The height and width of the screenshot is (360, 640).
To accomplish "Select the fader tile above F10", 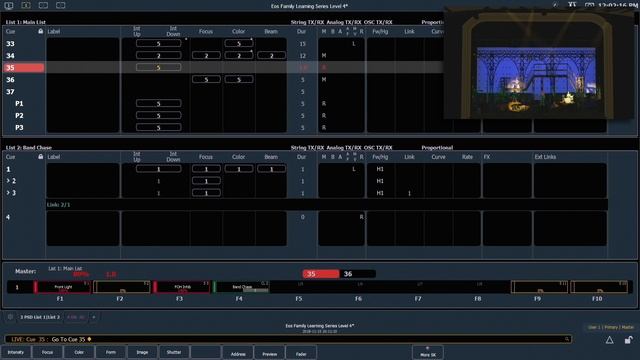I will point(599,287).
